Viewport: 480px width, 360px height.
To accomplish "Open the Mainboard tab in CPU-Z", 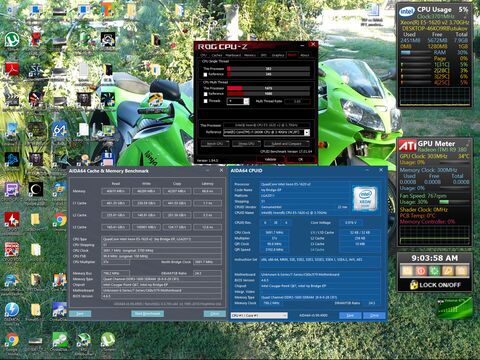I will [233, 55].
